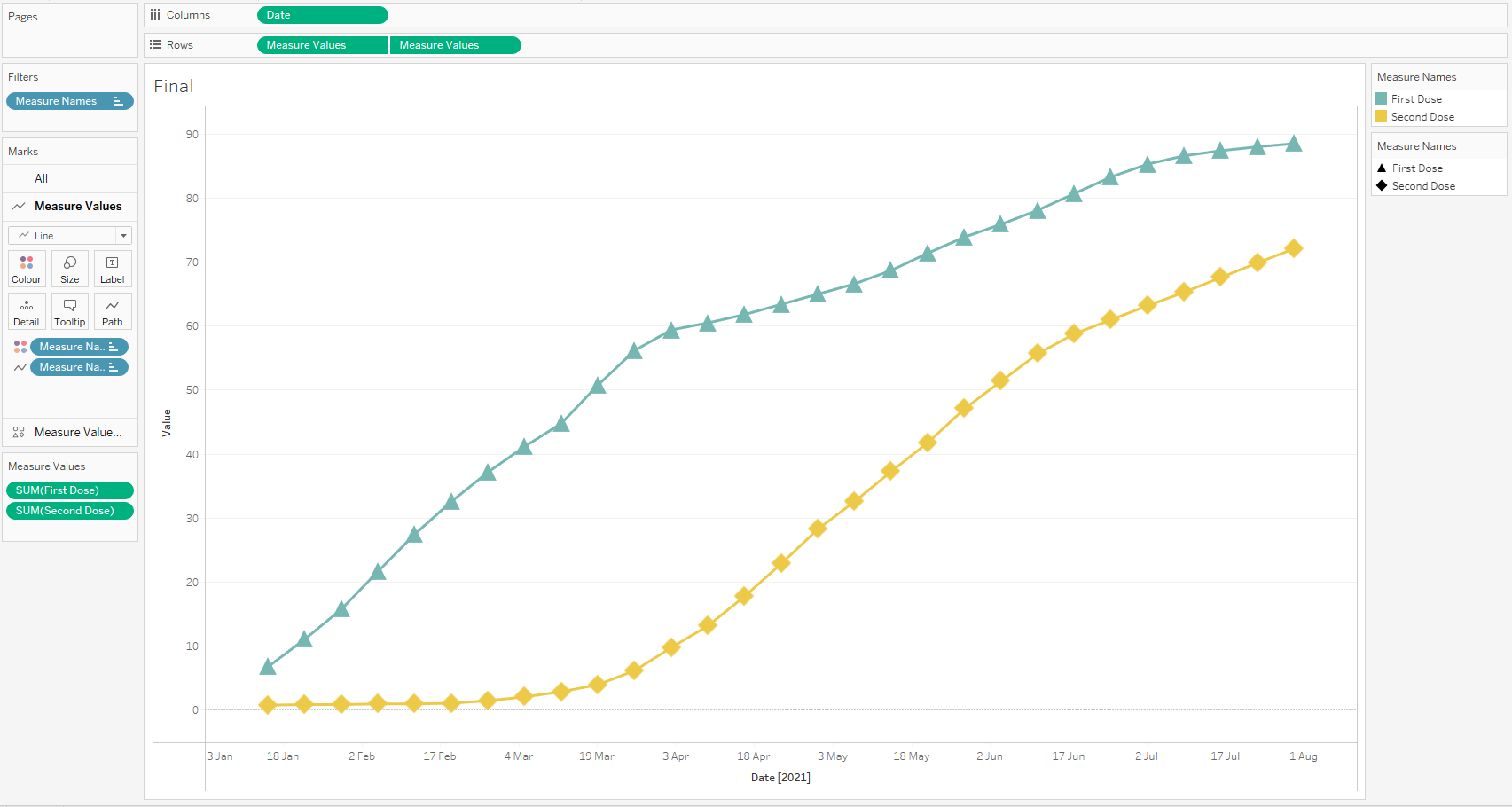Viewport: 1512px width, 807px height.
Task: Click the Columns shelf icon
Action: [155, 15]
